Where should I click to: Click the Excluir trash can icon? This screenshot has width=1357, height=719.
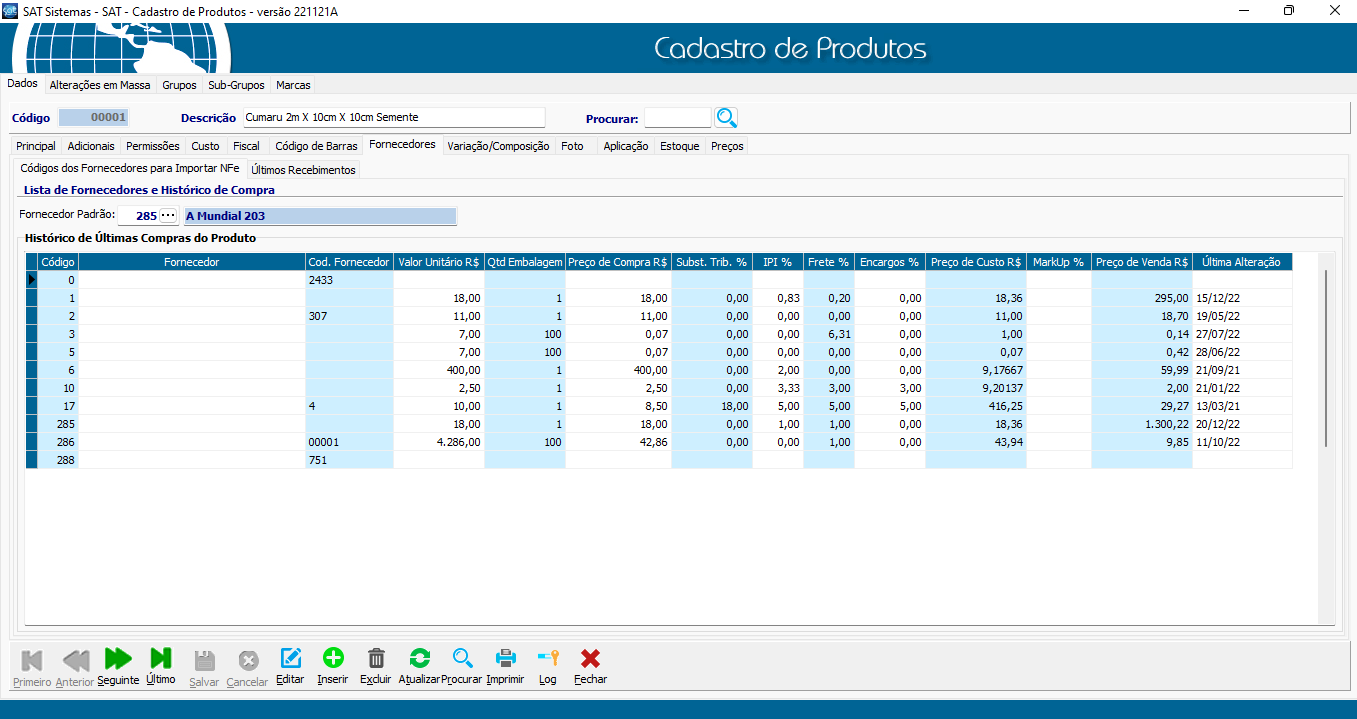(376, 659)
